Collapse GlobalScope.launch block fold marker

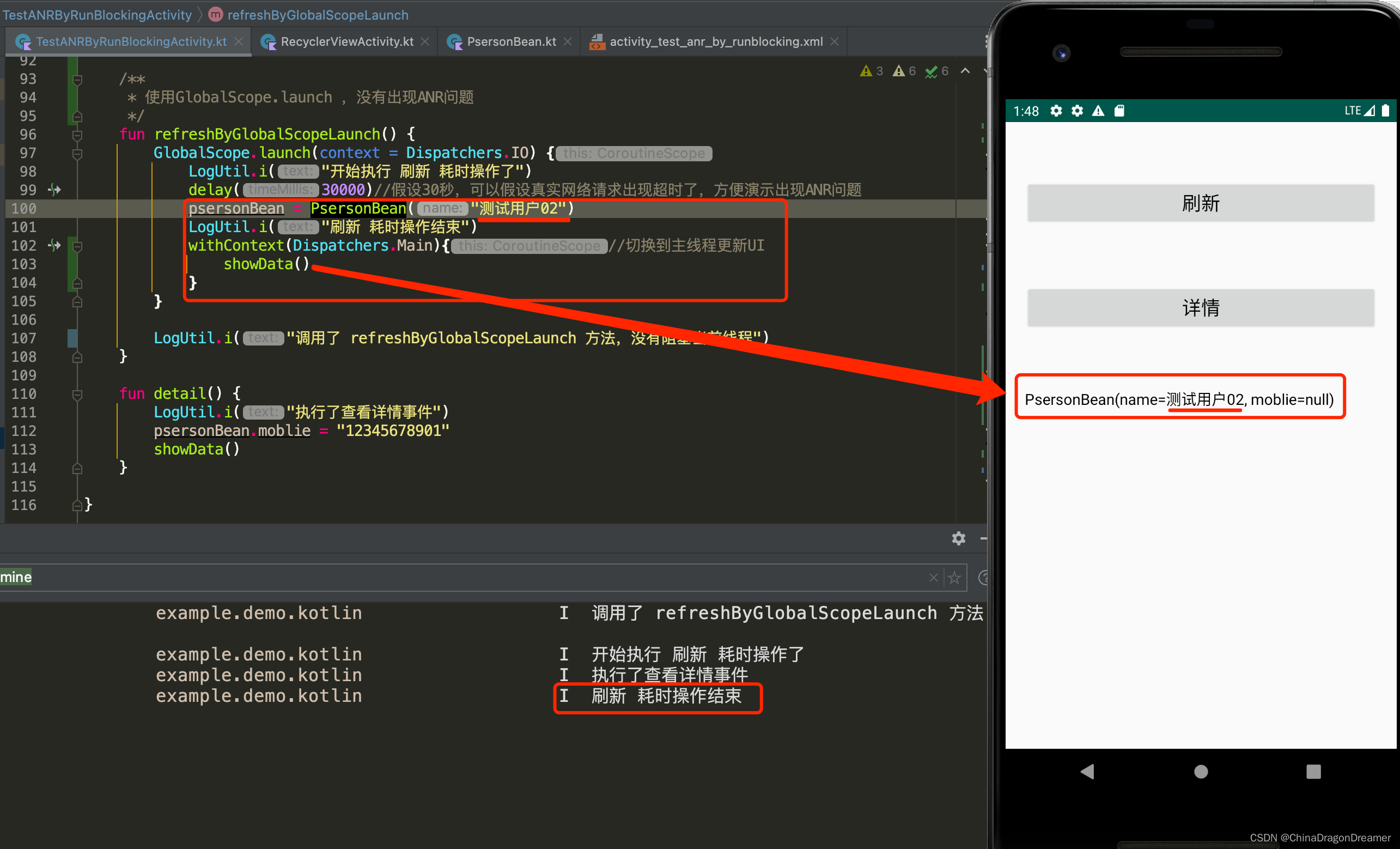click(78, 154)
